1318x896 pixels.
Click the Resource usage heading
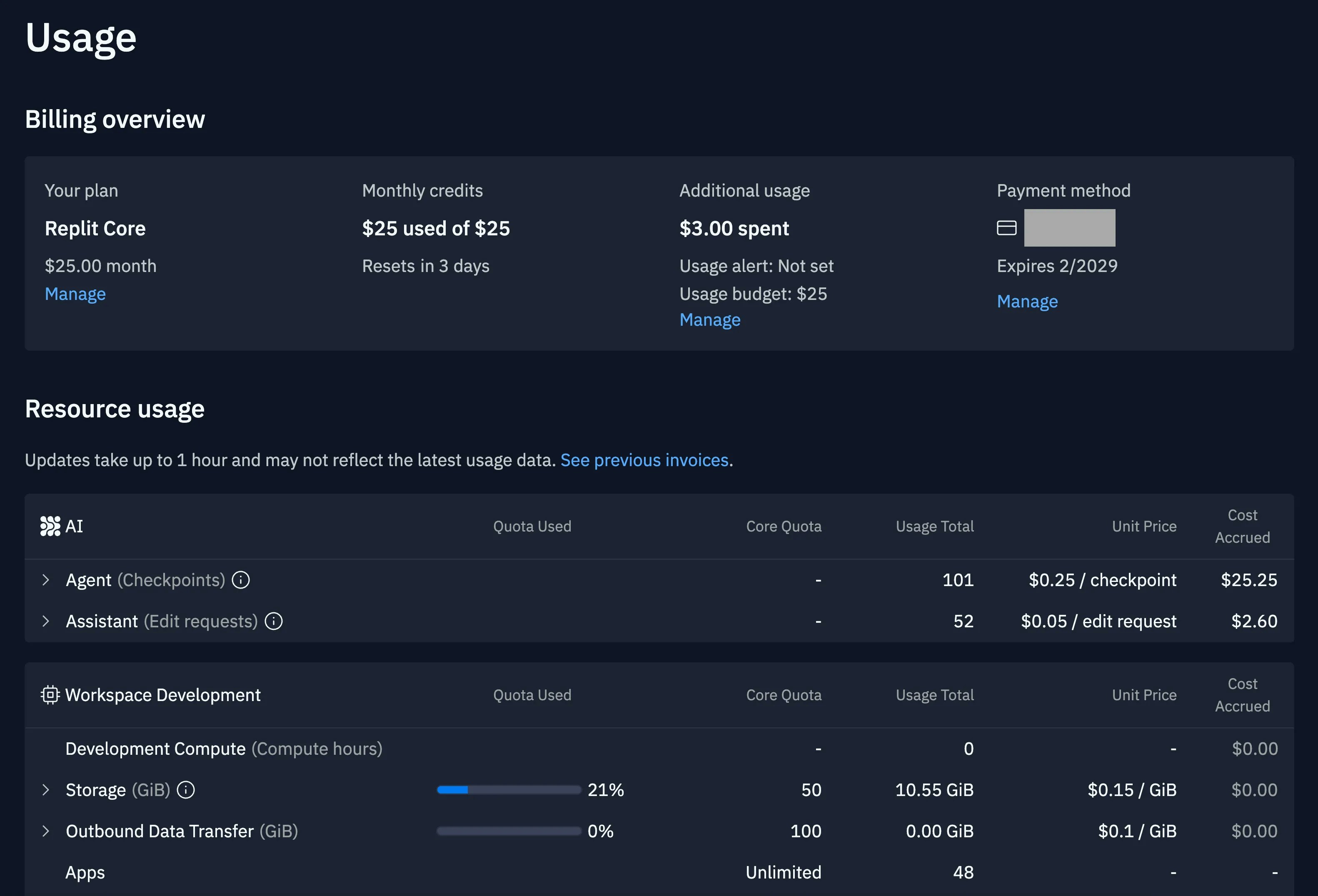pos(115,409)
